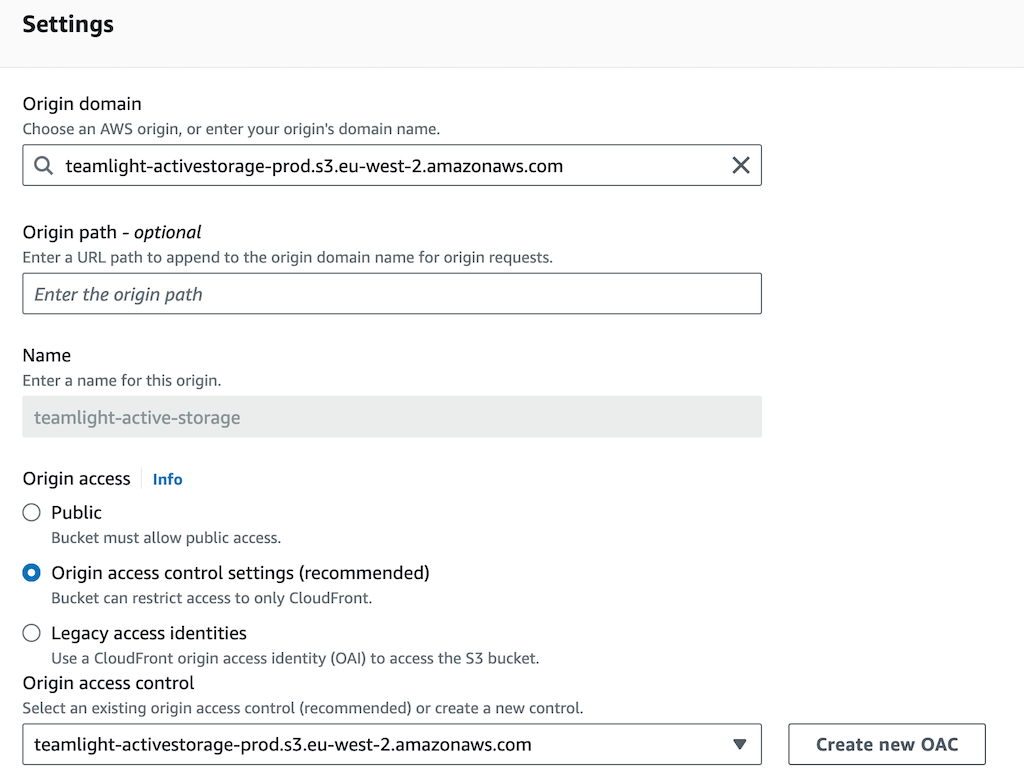Viewport: 1024px width, 777px height.
Task: Click the disabled teamlight-active-storage Name field
Action: pos(392,417)
